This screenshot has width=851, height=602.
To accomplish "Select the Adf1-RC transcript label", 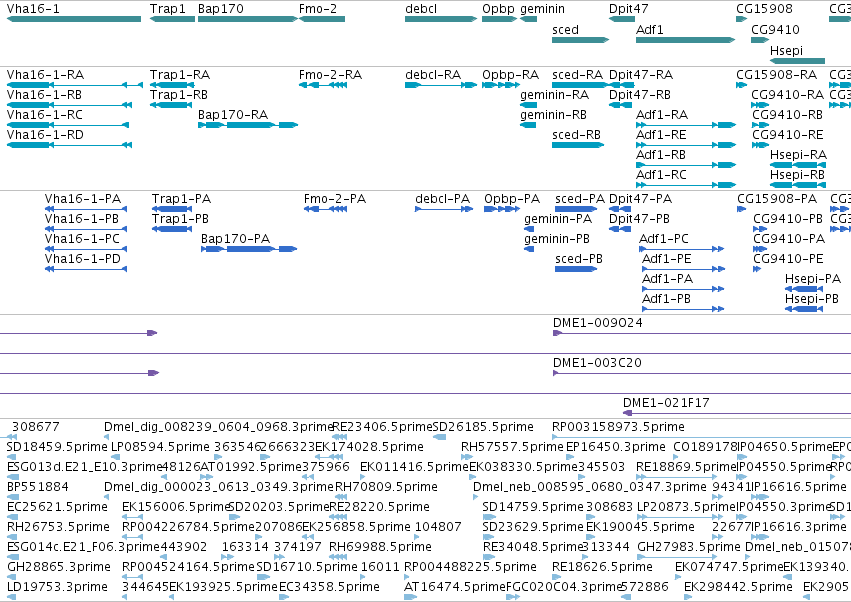I will pos(661,175).
